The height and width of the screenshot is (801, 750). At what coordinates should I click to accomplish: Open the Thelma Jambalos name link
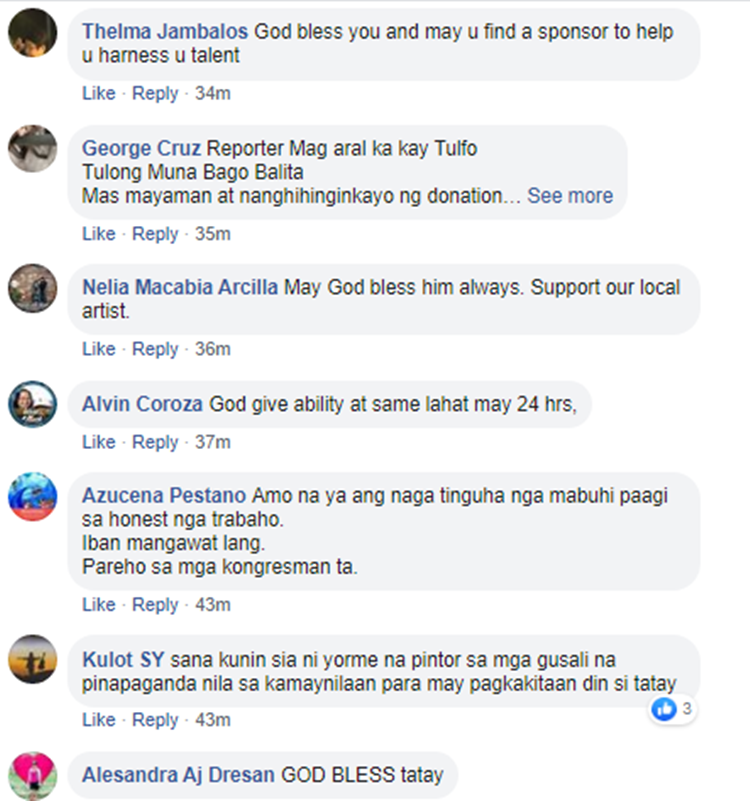165,32
